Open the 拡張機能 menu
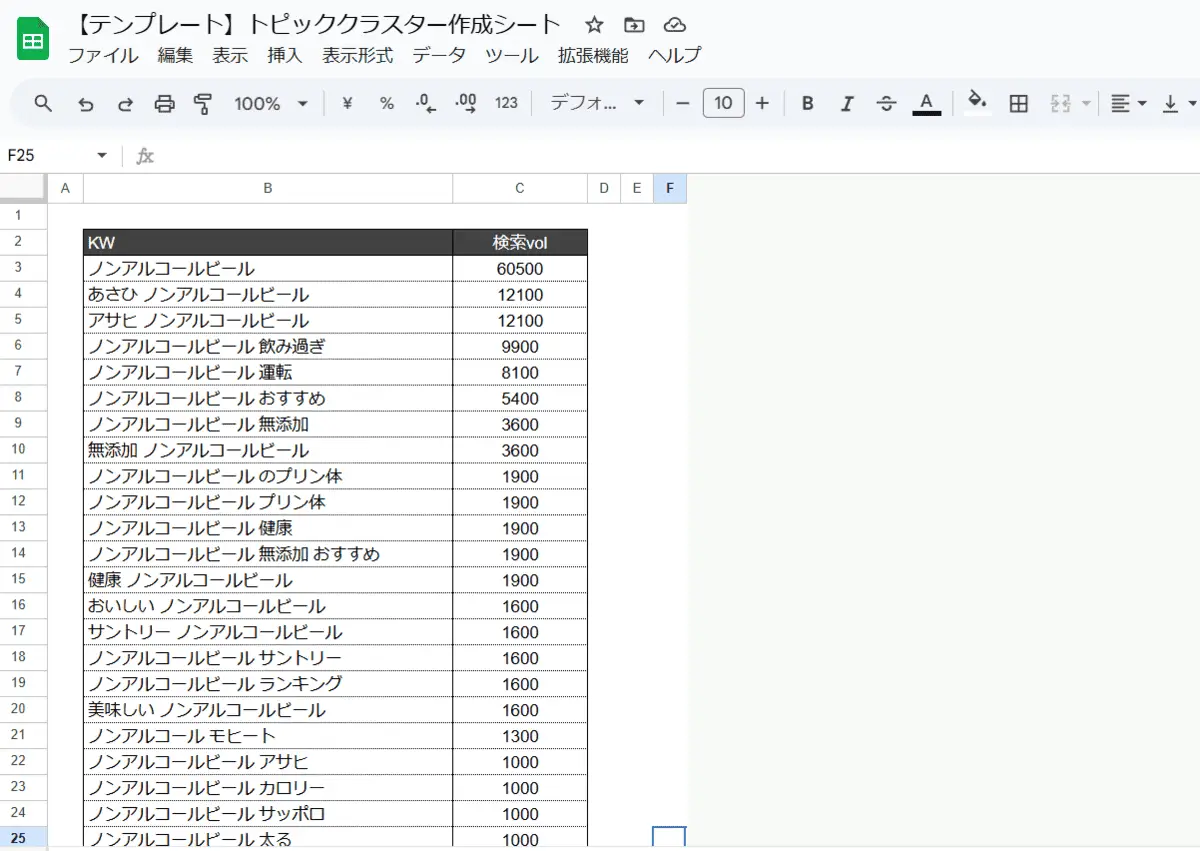Viewport: 1200px width, 851px height. tap(593, 56)
